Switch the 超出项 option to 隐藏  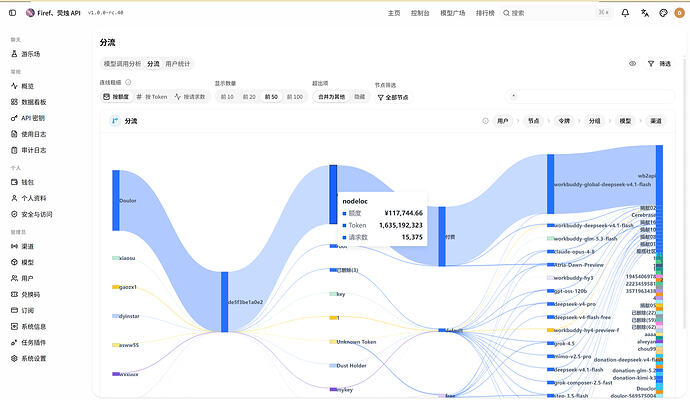(360, 97)
